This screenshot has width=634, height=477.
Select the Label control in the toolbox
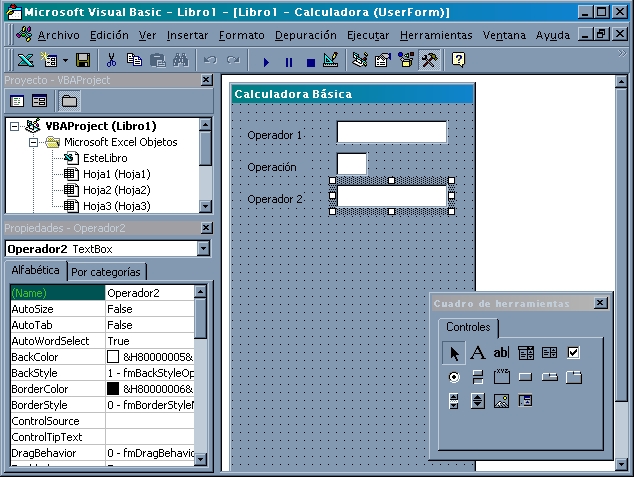point(478,353)
